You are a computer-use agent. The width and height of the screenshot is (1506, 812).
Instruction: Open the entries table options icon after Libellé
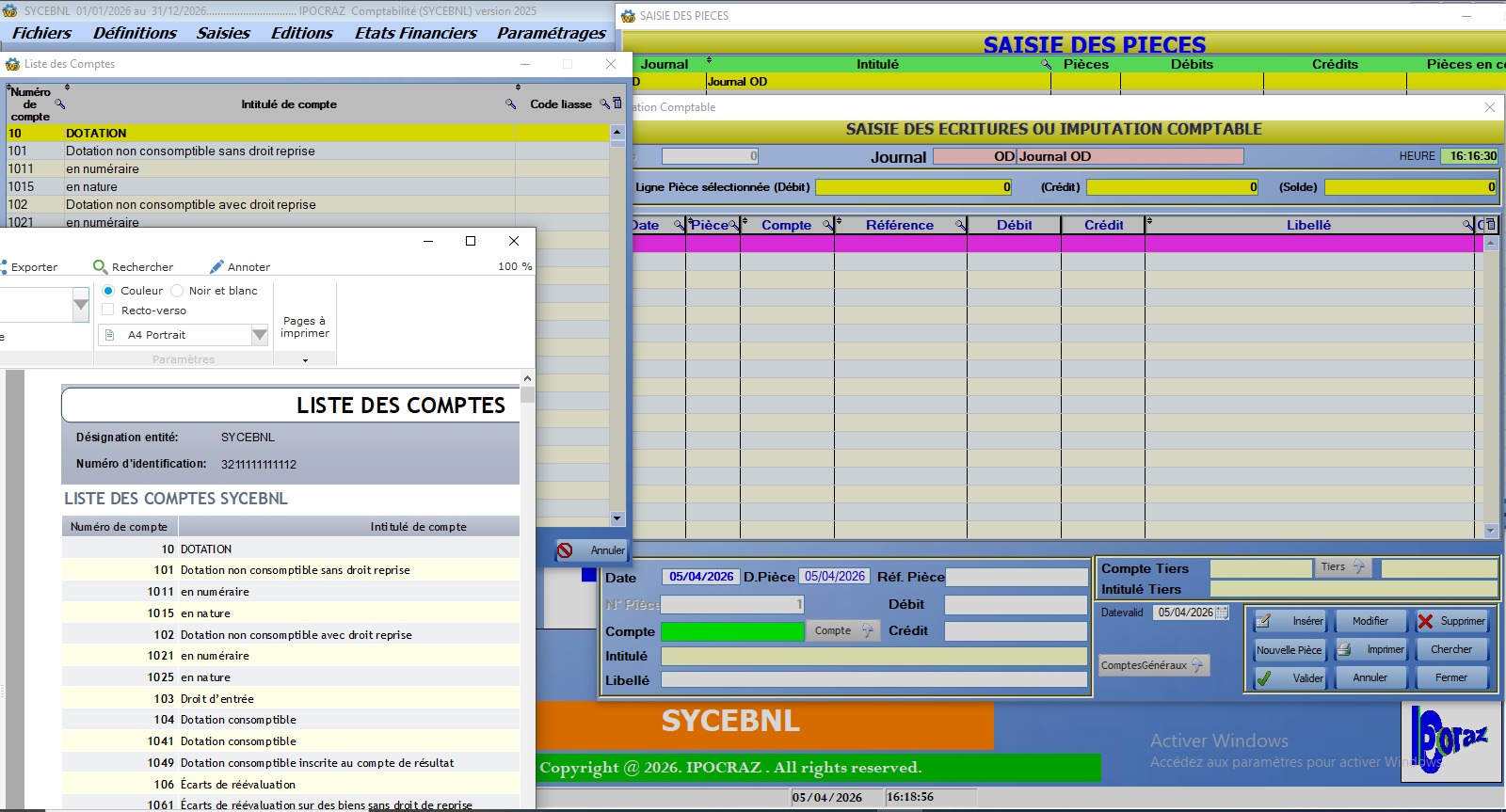click(x=1490, y=225)
